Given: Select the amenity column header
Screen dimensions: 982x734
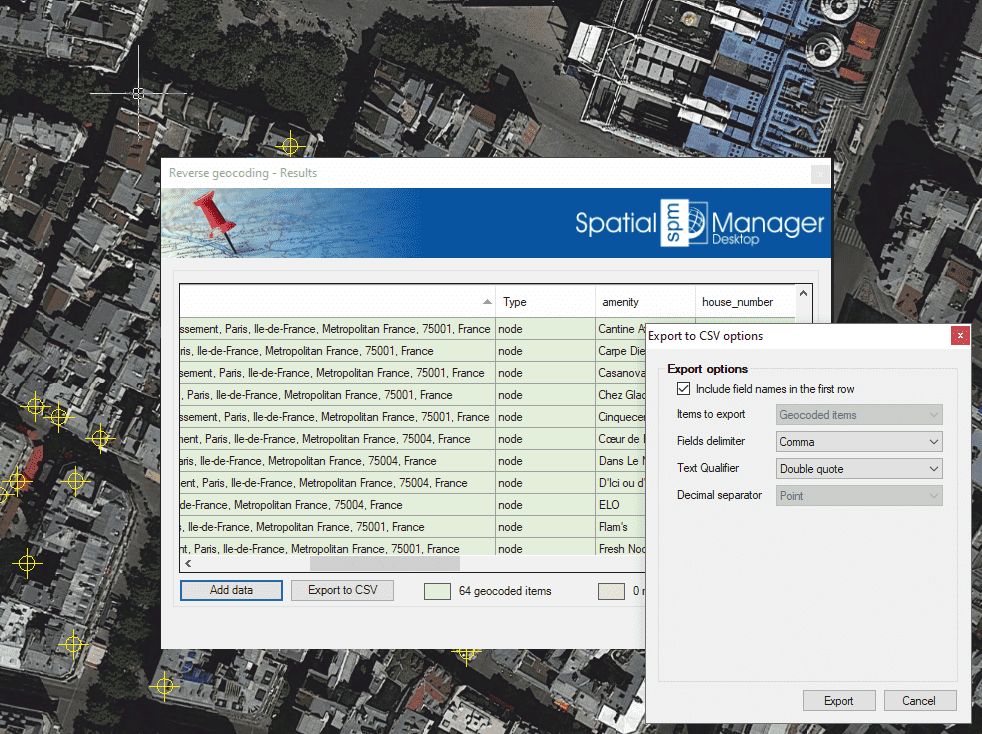Looking at the screenshot, I should [x=644, y=302].
